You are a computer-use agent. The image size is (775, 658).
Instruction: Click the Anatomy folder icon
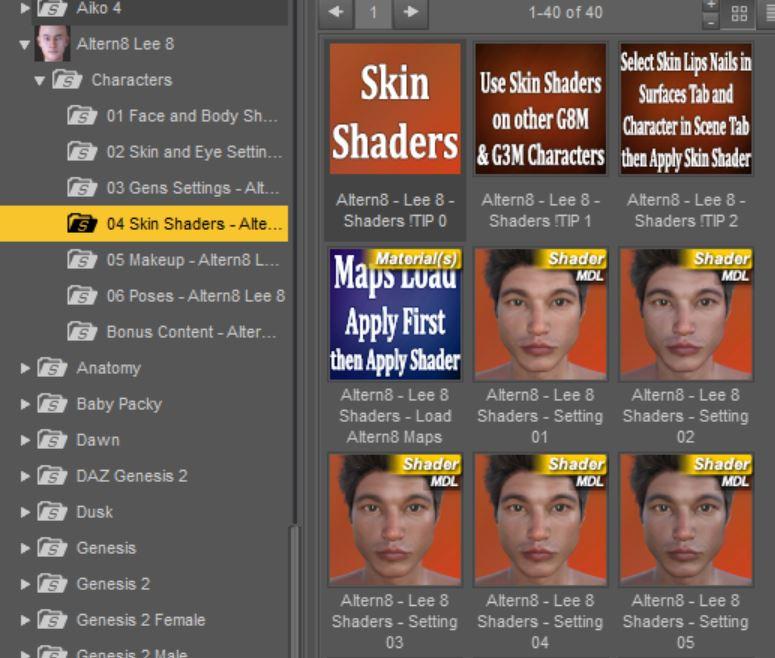pyautogui.click(x=52, y=367)
